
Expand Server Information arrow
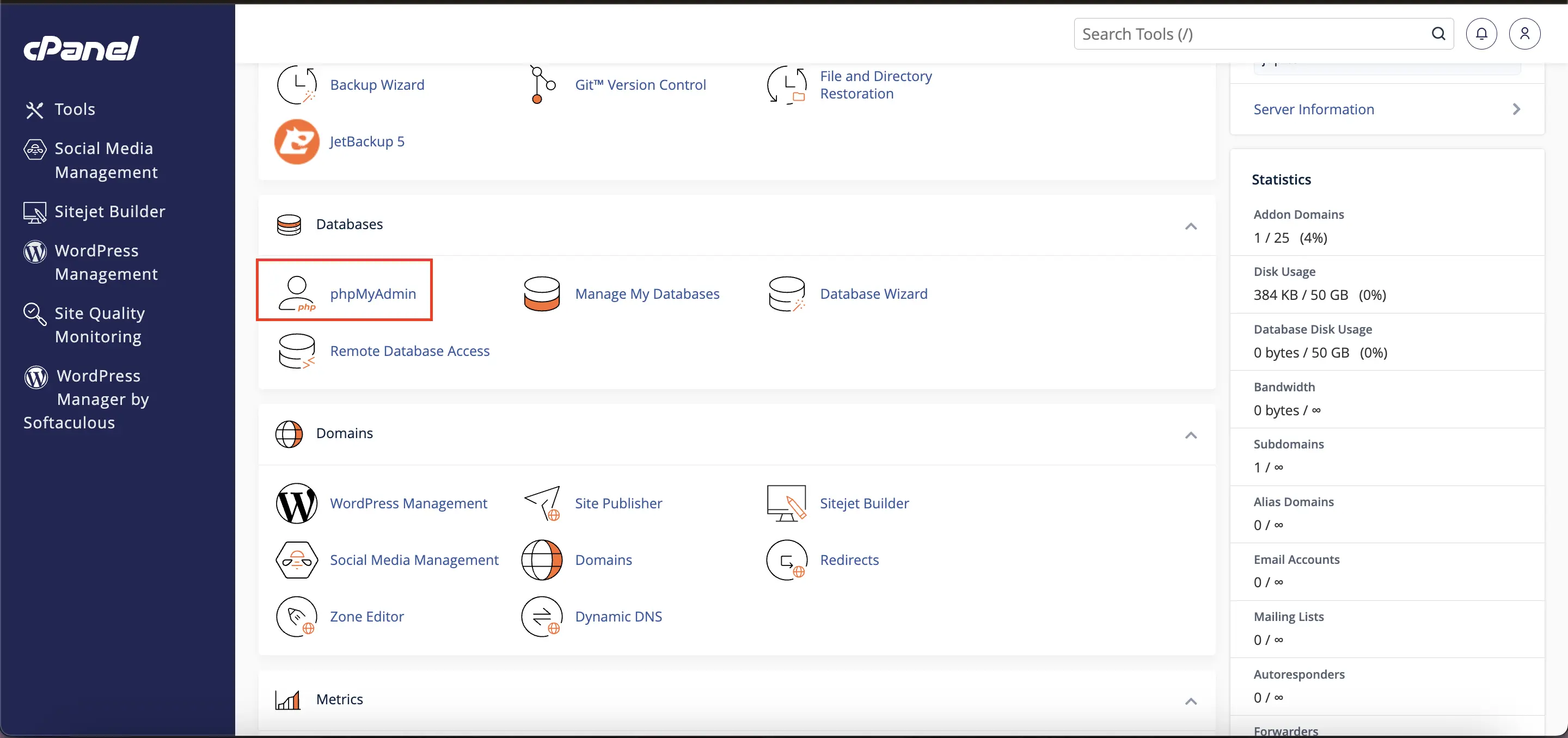click(1516, 109)
